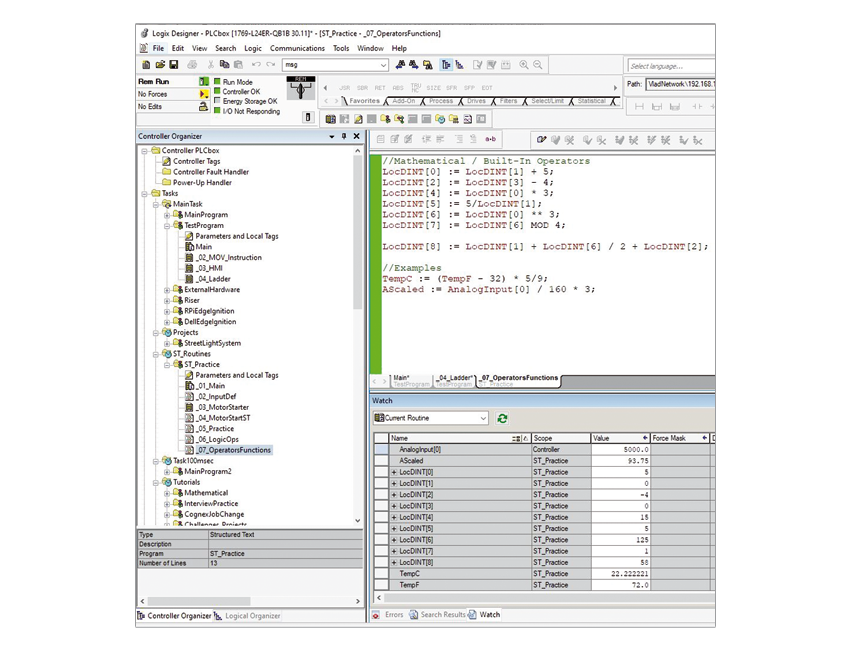The height and width of the screenshot is (650, 850).
Task: Click the Path field showing VladNetwork
Action: 680,84
